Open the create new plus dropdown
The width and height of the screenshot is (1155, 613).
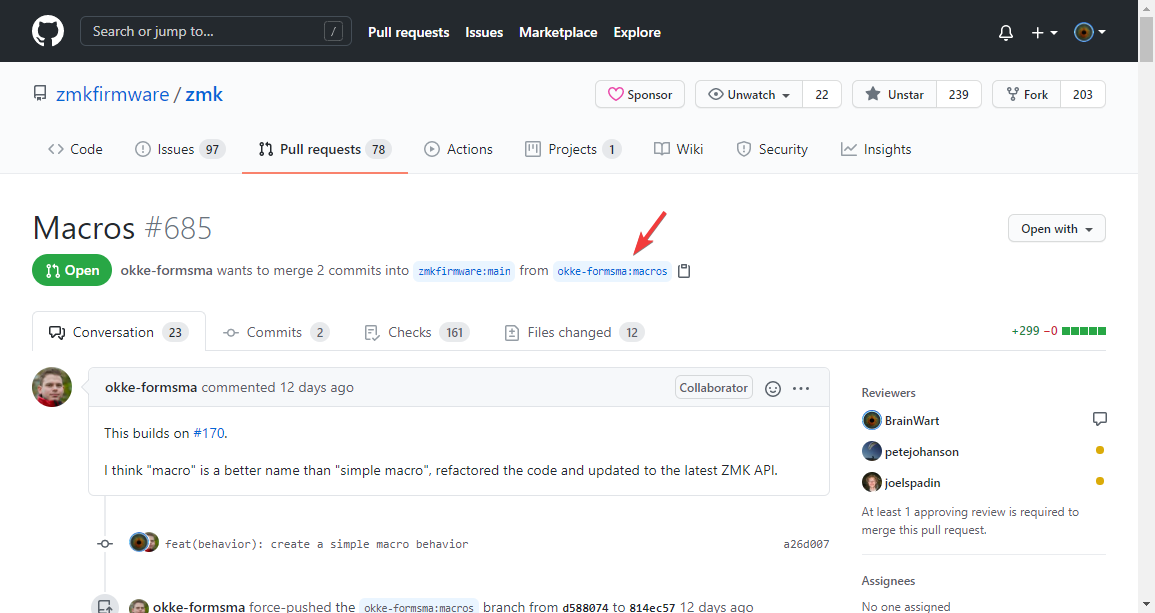[1043, 32]
